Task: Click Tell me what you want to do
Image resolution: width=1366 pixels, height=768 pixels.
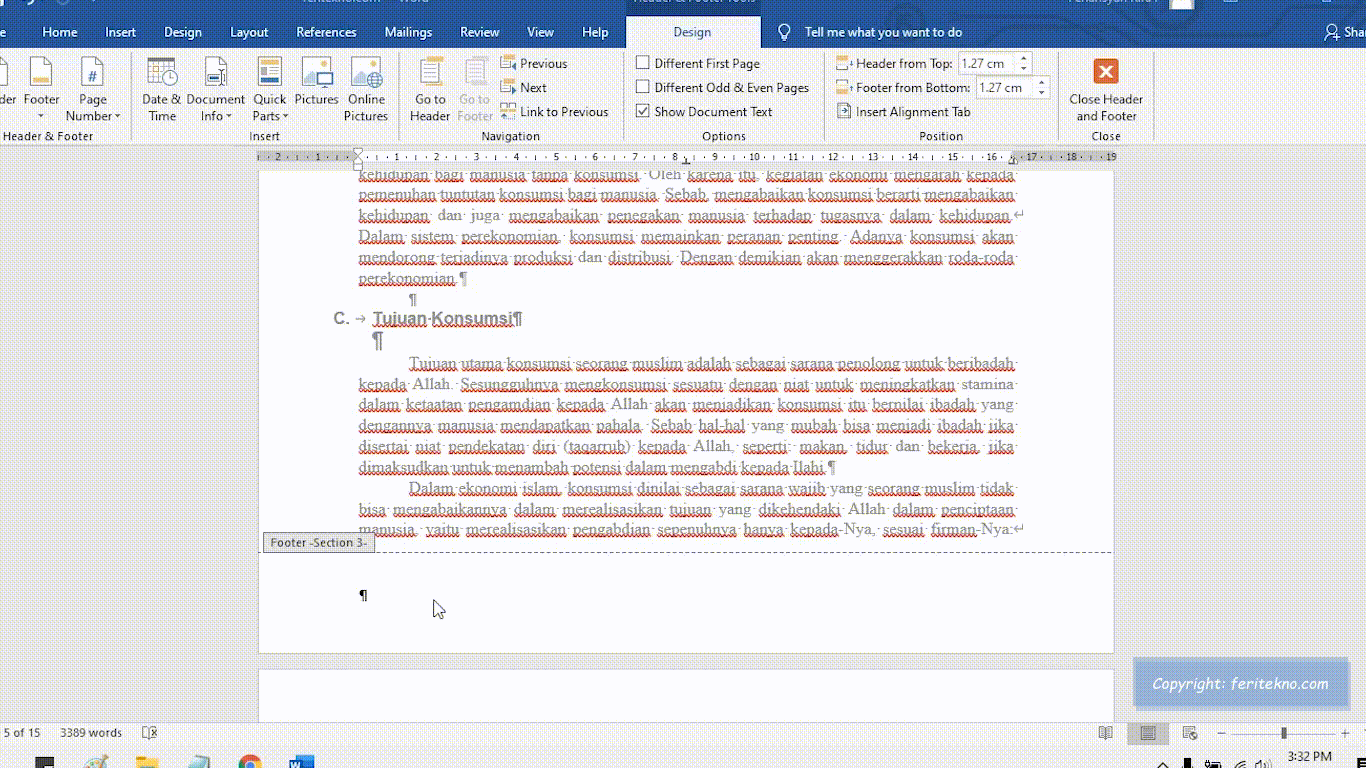Action: pyautogui.click(x=883, y=32)
